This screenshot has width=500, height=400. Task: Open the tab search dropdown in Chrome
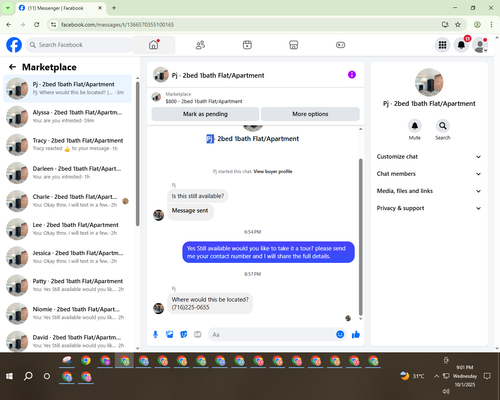8,8
